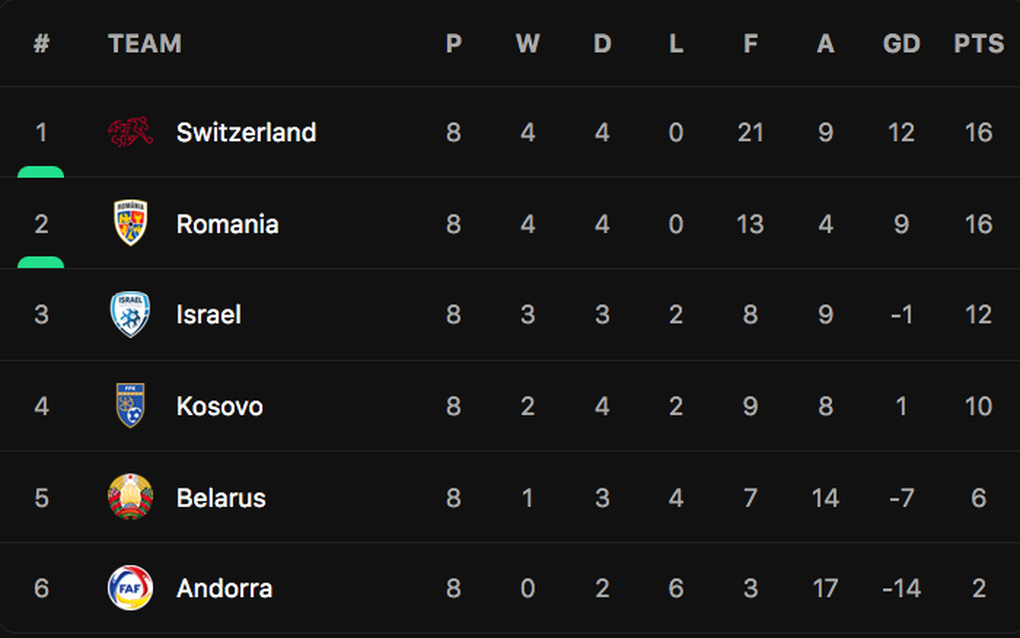Click the green qualification marker under position 1
The width and height of the screenshot is (1020, 638).
tap(41, 172)
